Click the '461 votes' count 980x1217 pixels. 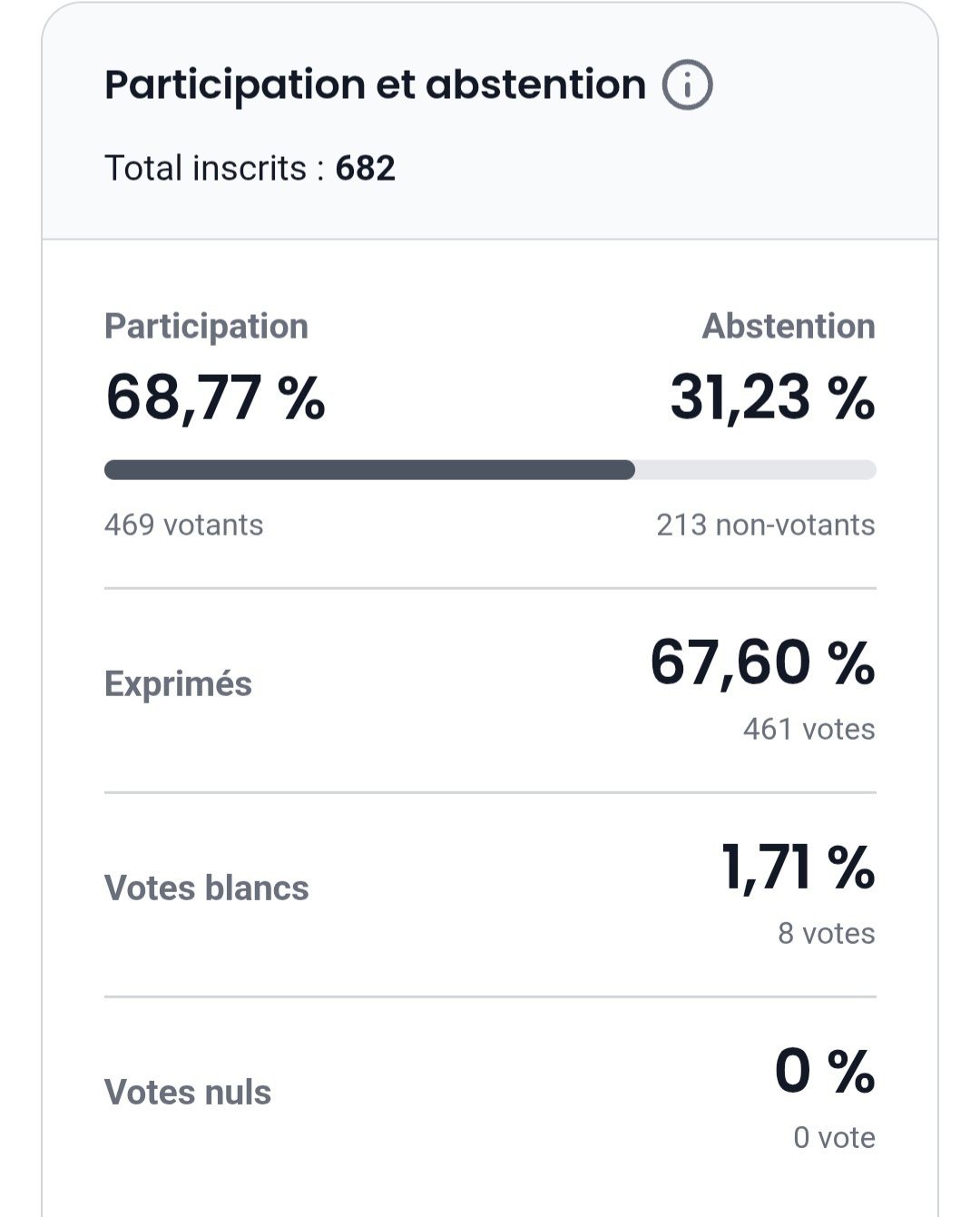(x=808, y=730)
